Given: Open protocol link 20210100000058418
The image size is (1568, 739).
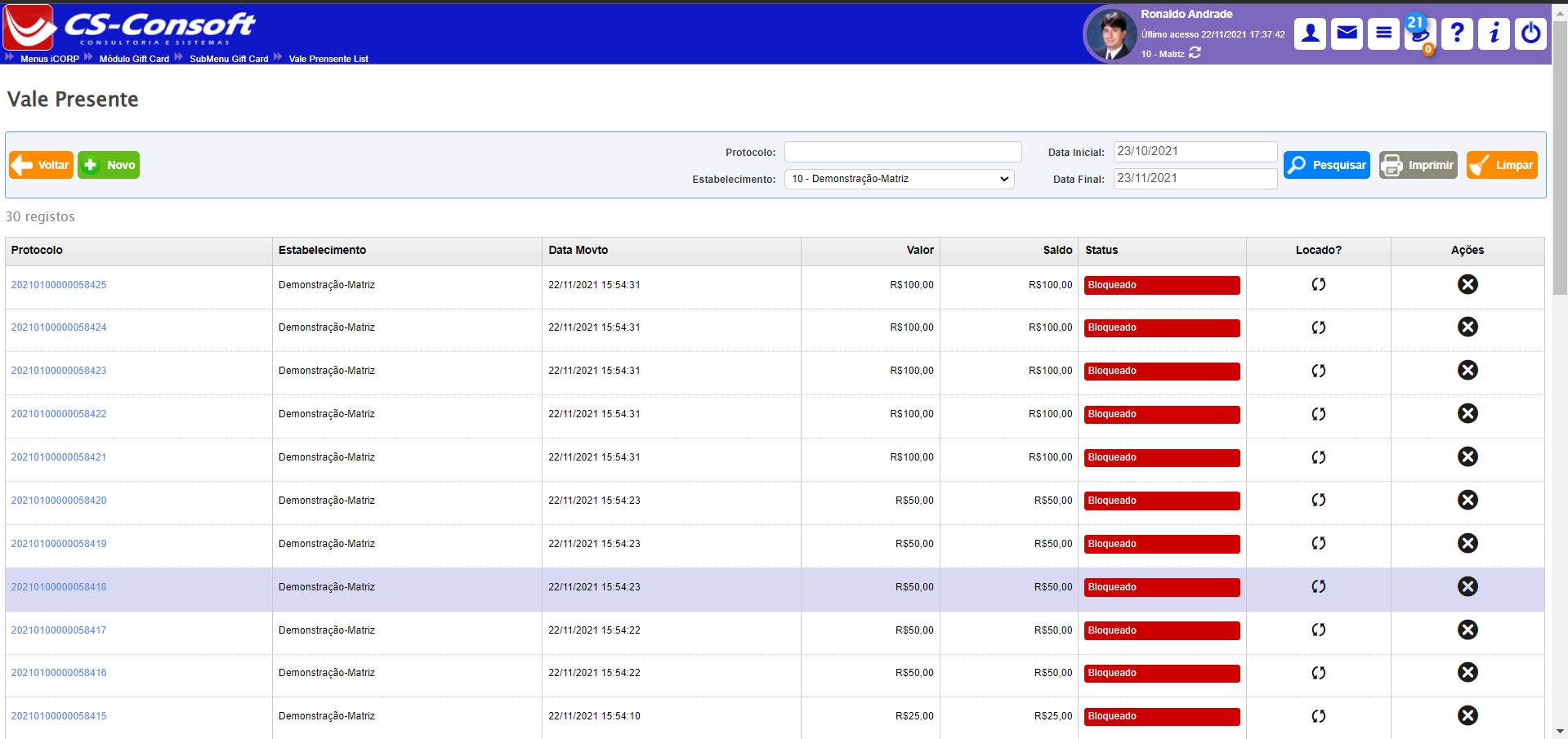Looking at the screenshot, I should (x=59, y=587).
